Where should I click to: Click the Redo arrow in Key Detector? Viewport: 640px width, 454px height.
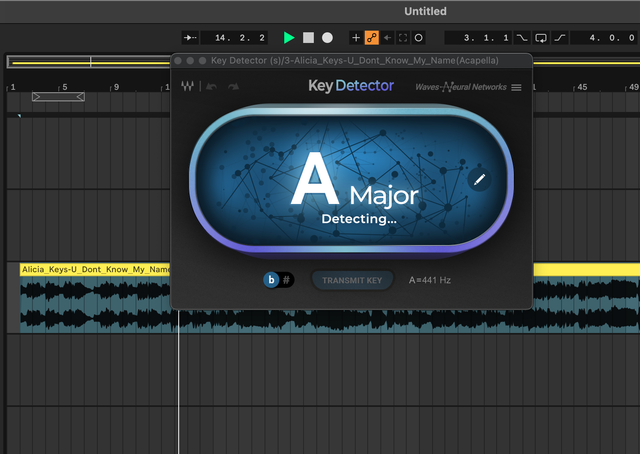233,87
